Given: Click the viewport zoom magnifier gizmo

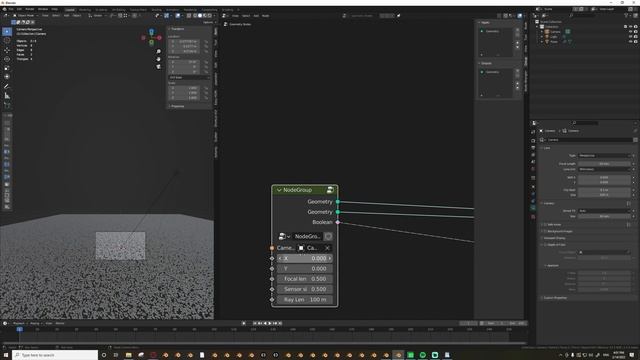Looking at the screenshot, I should [158, 51].
